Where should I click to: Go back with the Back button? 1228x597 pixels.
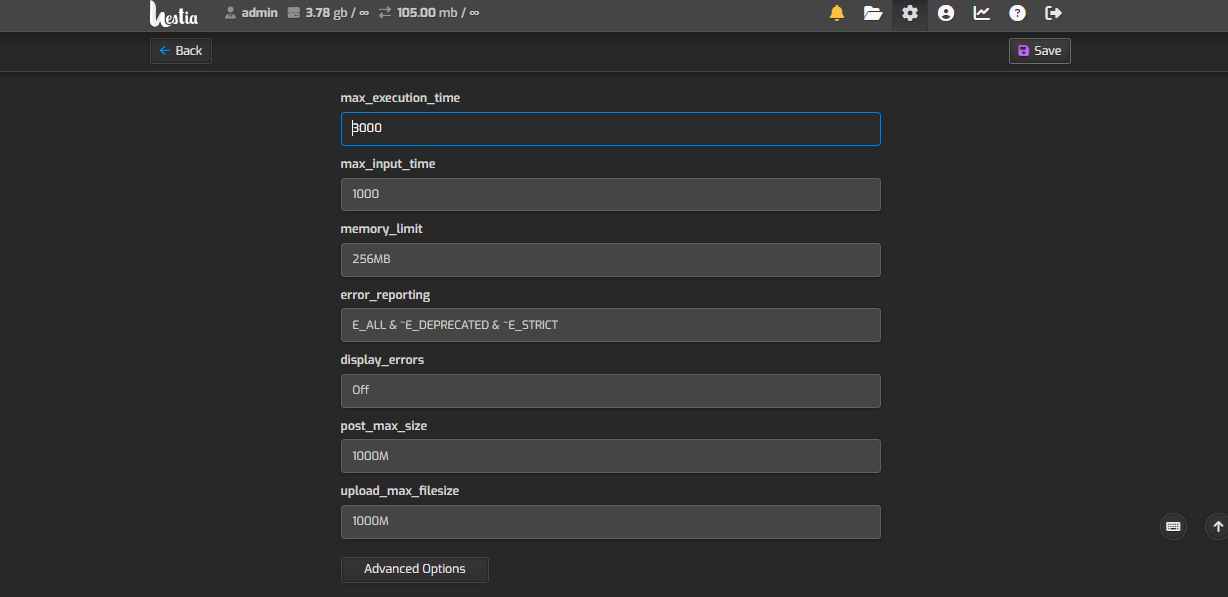click(181, 51)
